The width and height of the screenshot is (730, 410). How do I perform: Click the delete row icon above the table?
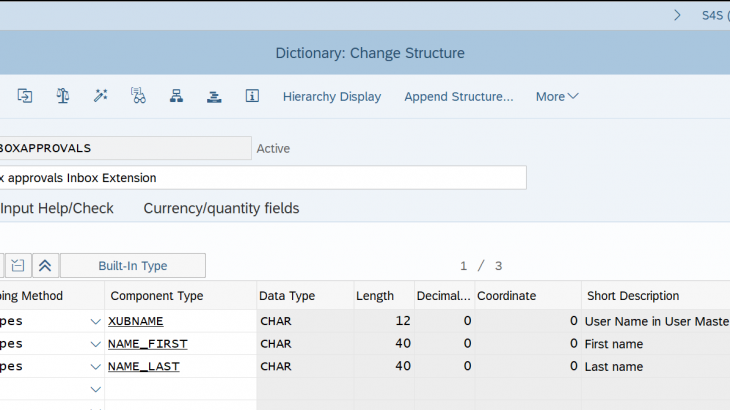tap(18, 265)
